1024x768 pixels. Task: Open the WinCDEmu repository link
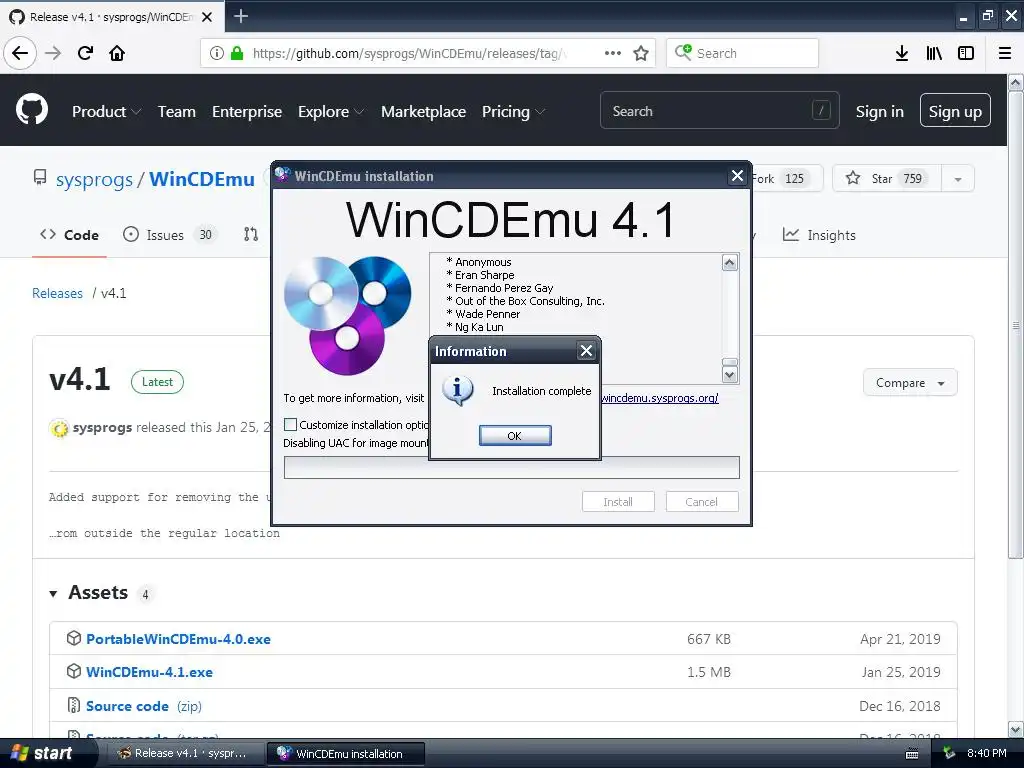tap(202, 179)
